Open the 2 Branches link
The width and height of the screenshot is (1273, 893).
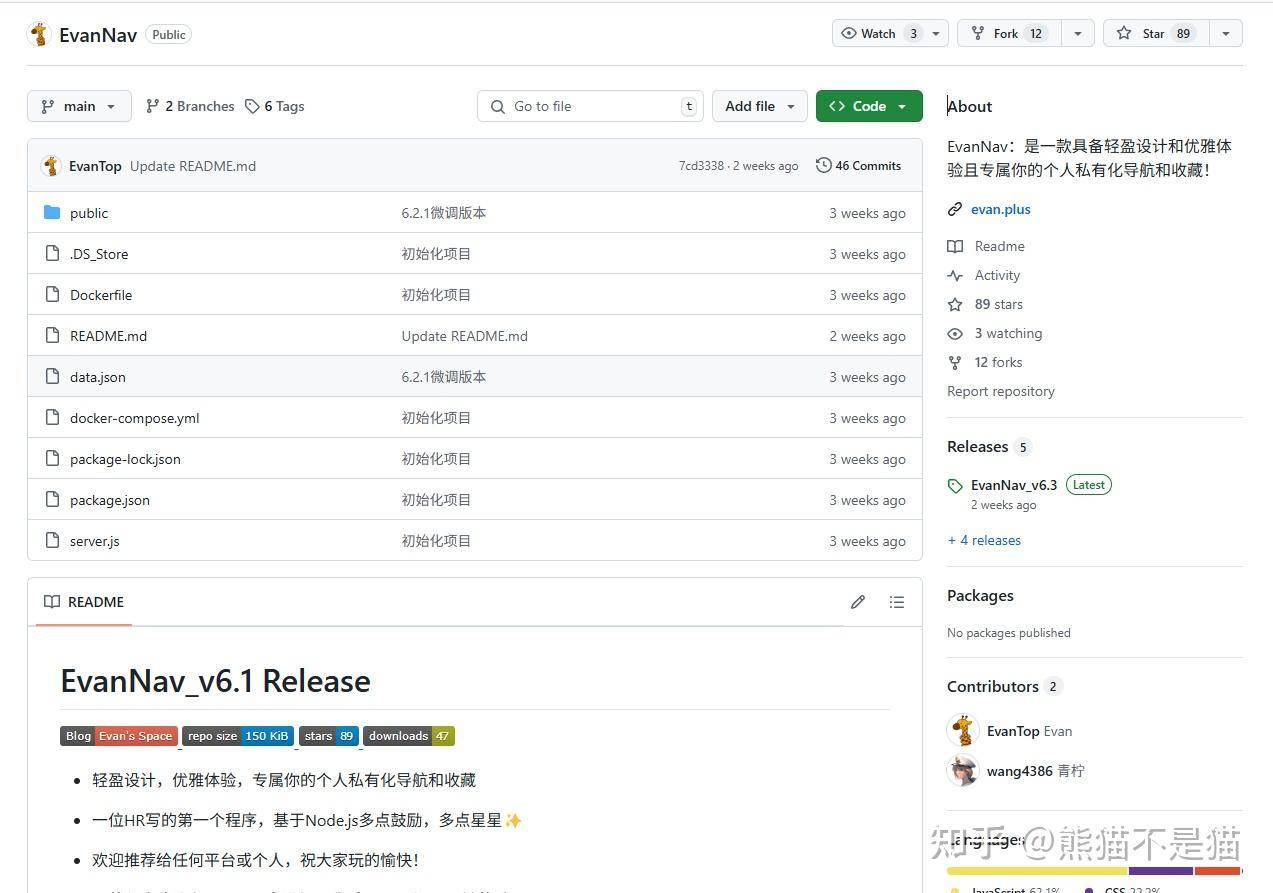pos(190,106)
